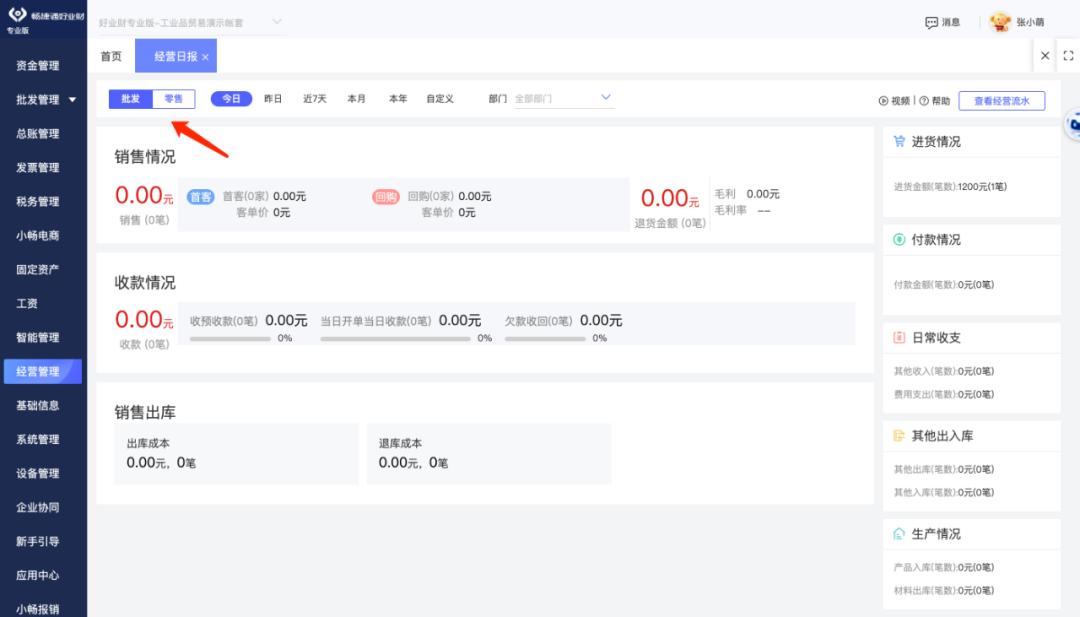
Task: Click the document icon beside 其他出入库
Action: (x=898, y=435)
